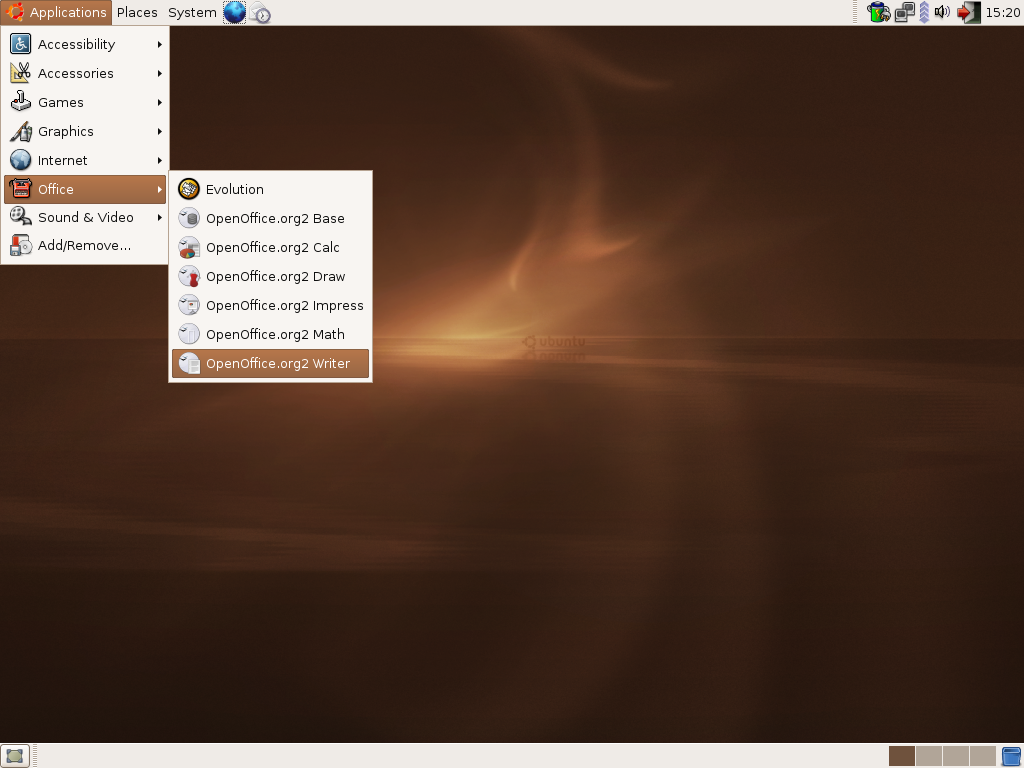Viewport: 1024px width, 768px height.
Task: Open the volume control speaker icon
Action: pos(942,12)
